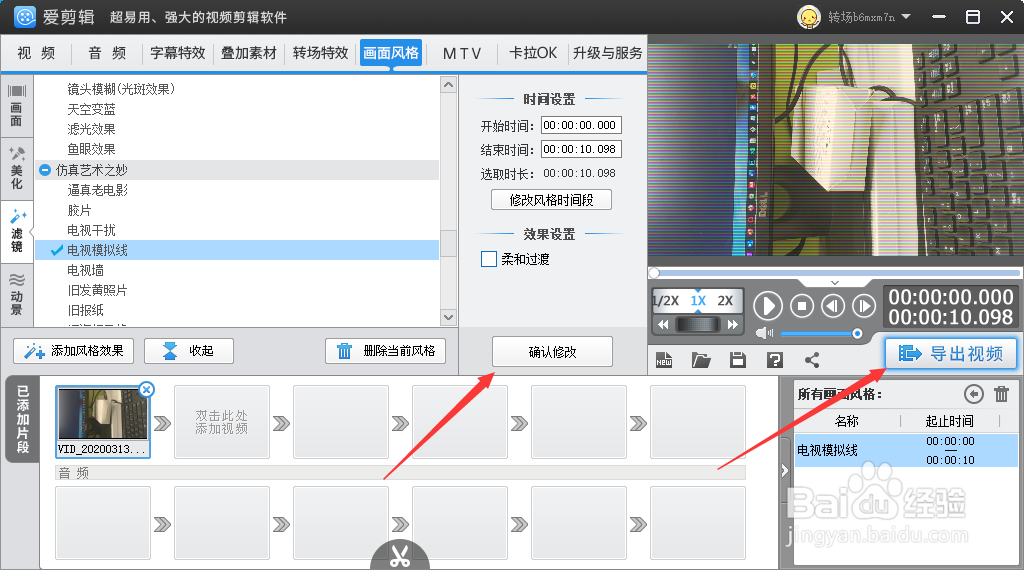The width and height of the screenshot is (1024, 570).
Task: Click the 收起 button
Action: [189, 351]
